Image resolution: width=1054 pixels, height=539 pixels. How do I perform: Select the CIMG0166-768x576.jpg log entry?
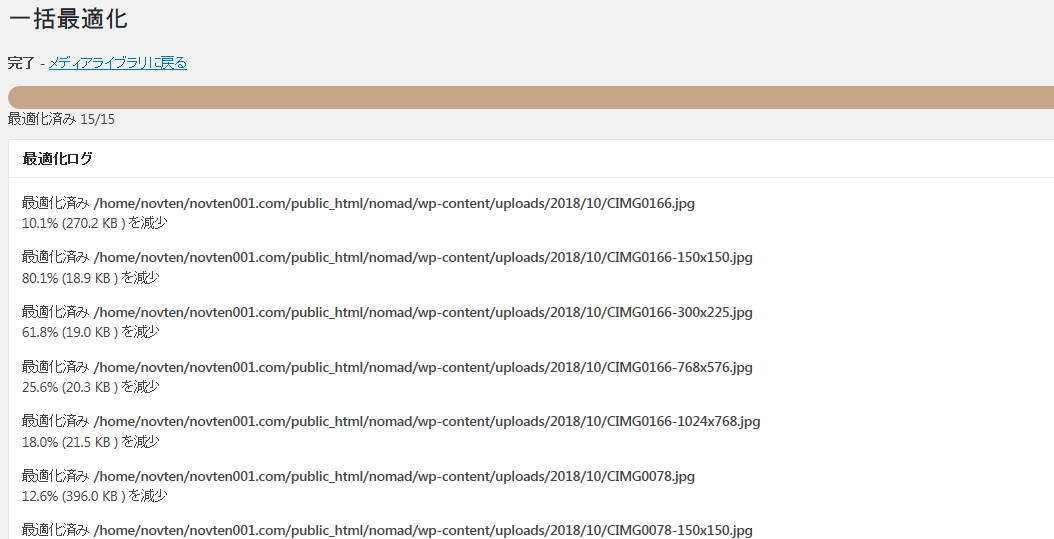pyautogui.click(x=423, y=367)
